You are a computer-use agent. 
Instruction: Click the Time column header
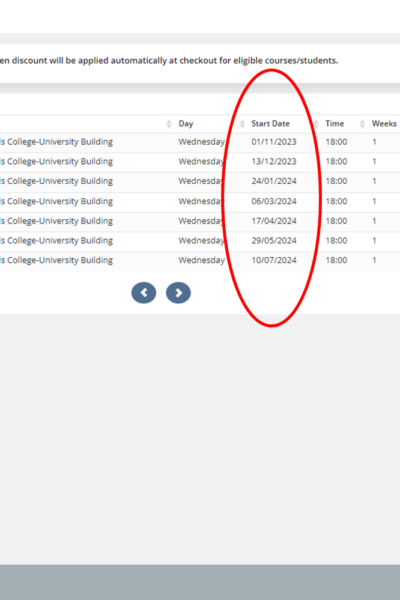335,124
